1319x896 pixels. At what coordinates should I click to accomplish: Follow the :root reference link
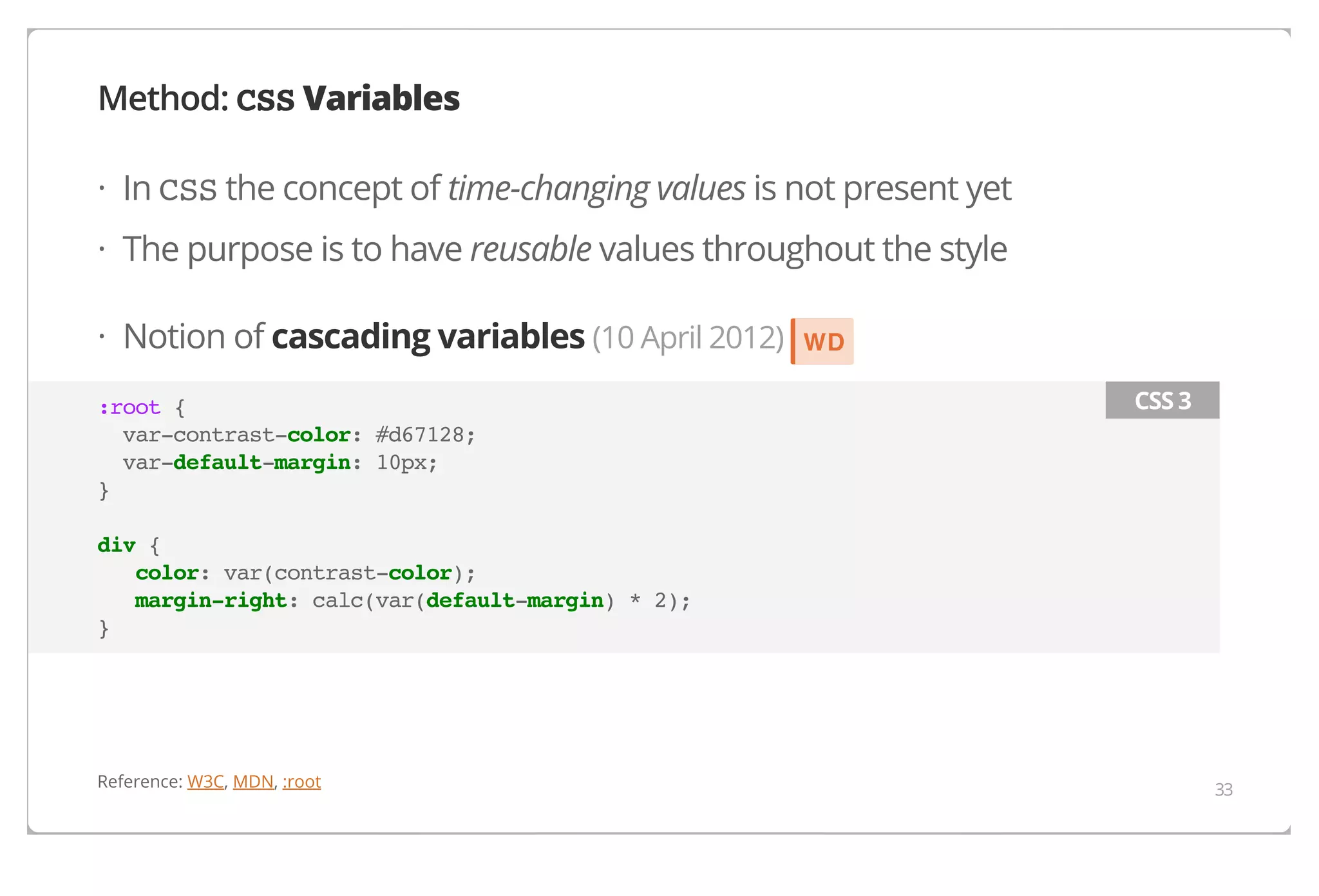[301, 781]
